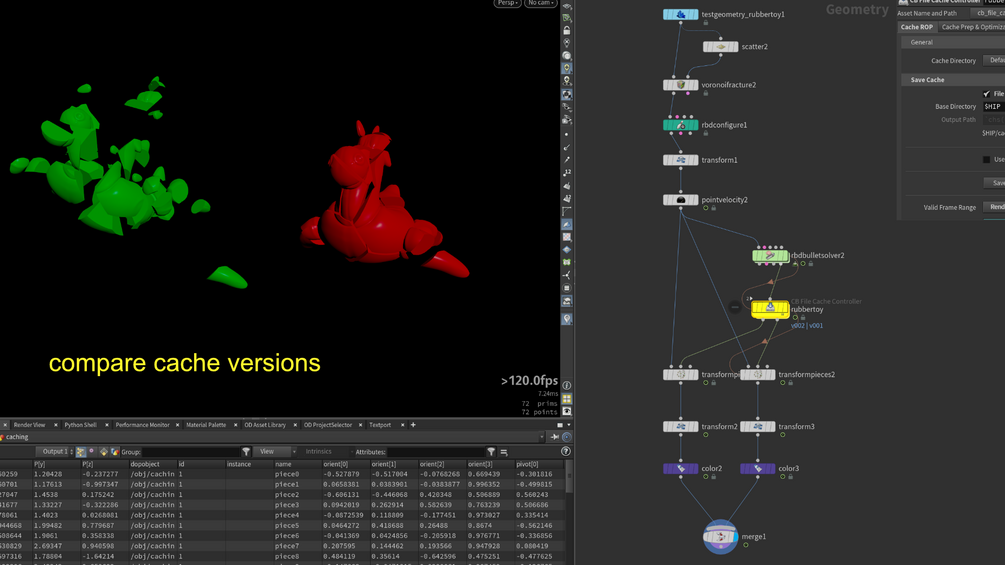Image resolution: width=1005 pixels, height=565 pixels.
Task: Open Cache Directory Default dropdown
Action: [994, 60]
